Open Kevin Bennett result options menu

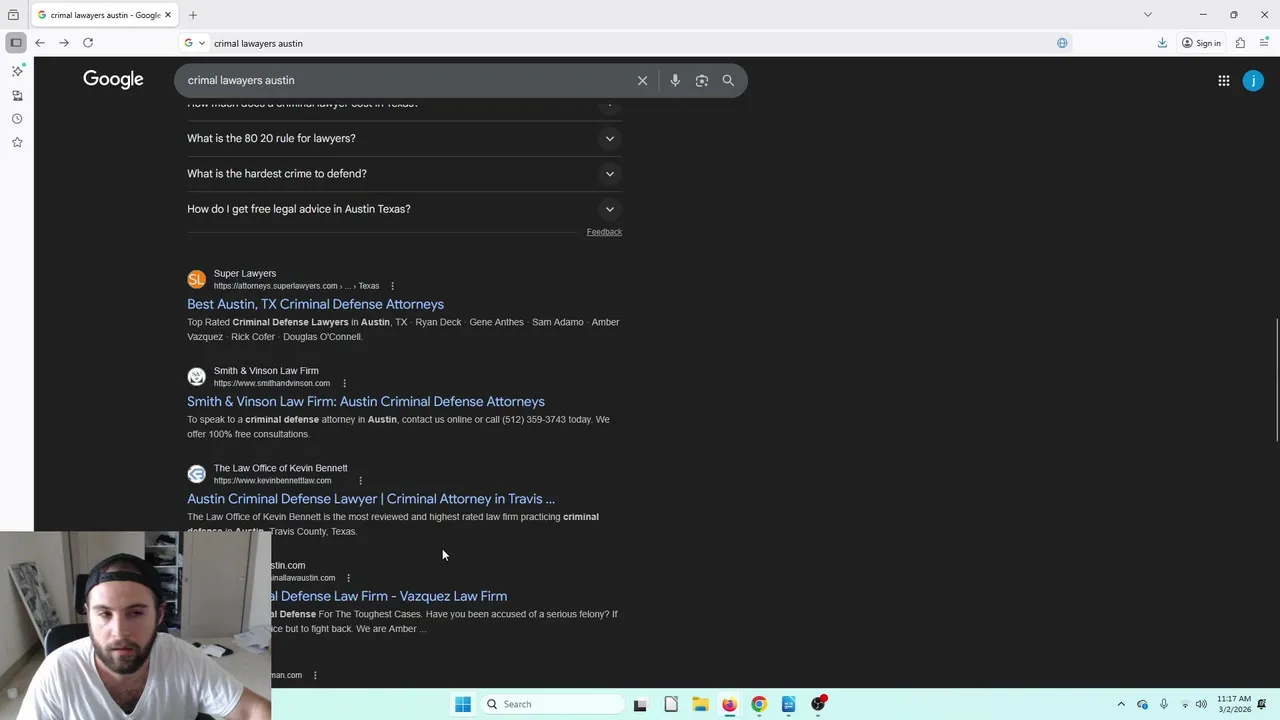click(360, 481)
